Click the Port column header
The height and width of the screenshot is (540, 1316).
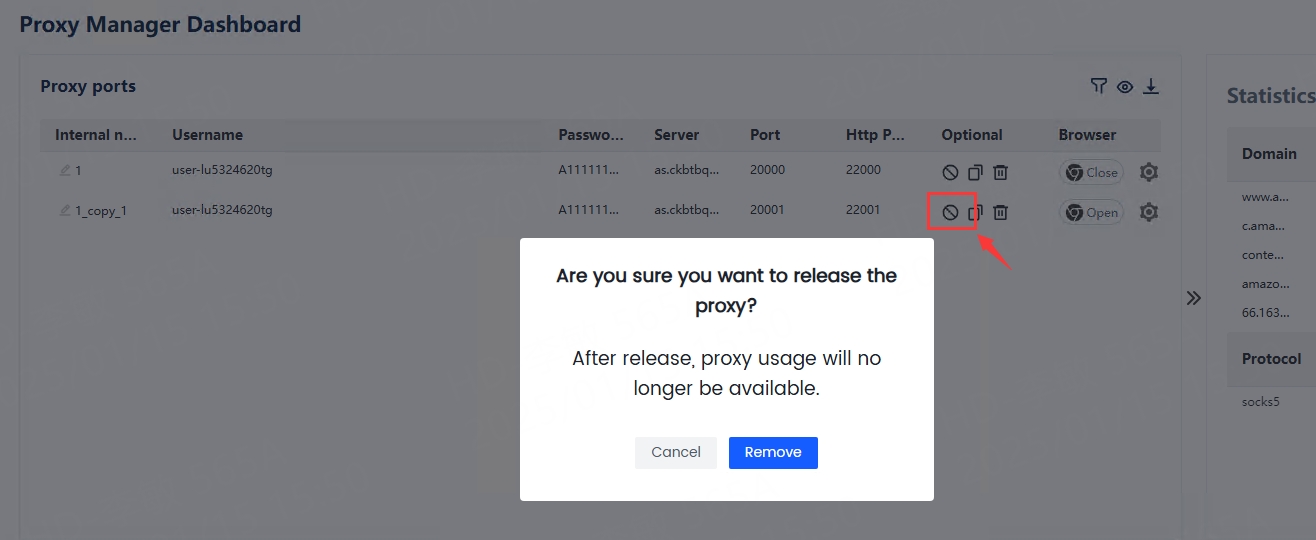pyautogui.click(x=765, y=135)
